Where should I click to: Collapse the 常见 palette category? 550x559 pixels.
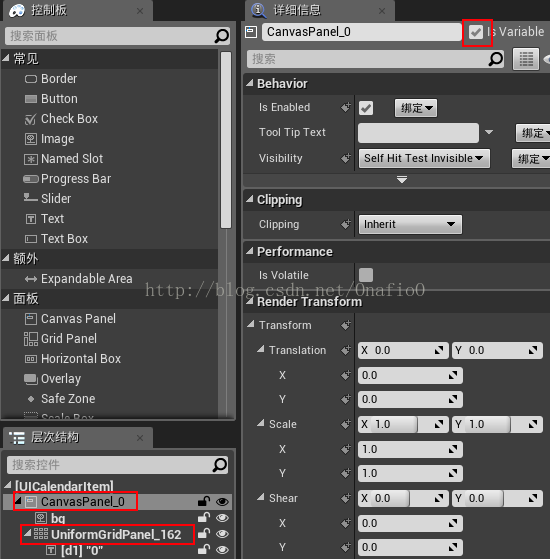coord(6,57)
